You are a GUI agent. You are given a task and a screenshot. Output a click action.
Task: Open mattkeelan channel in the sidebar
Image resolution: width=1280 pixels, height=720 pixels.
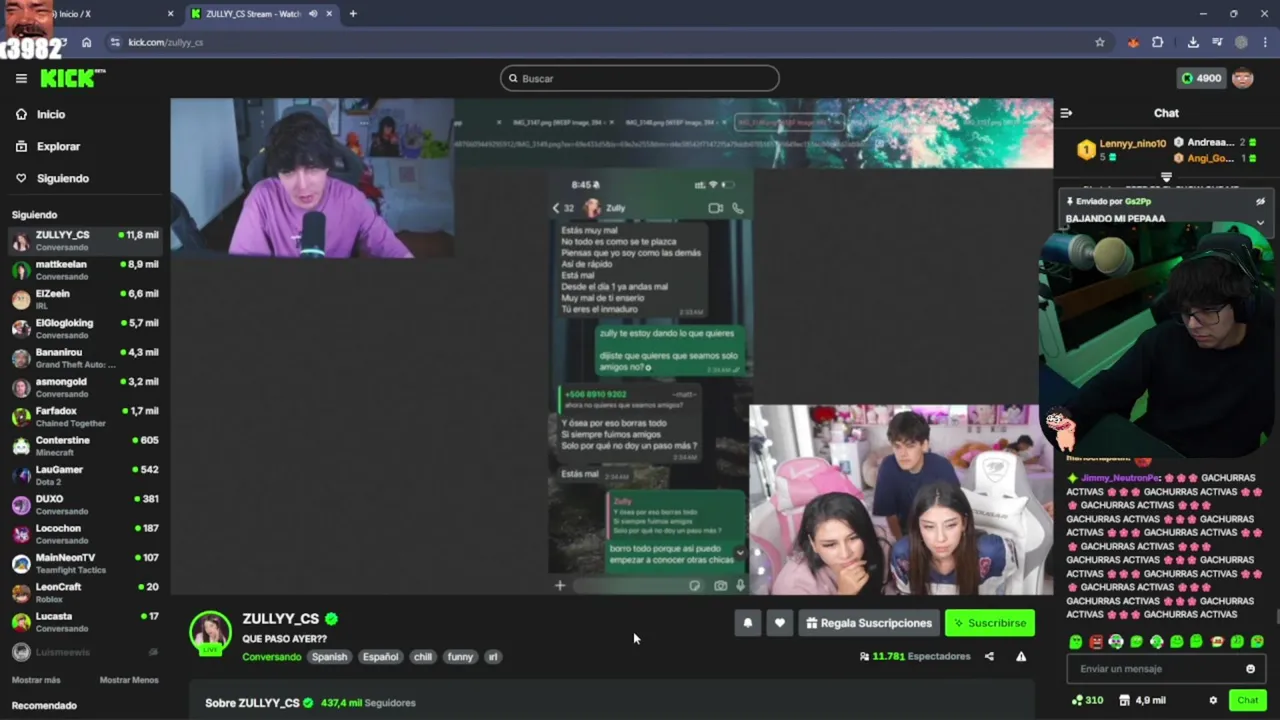85,270
